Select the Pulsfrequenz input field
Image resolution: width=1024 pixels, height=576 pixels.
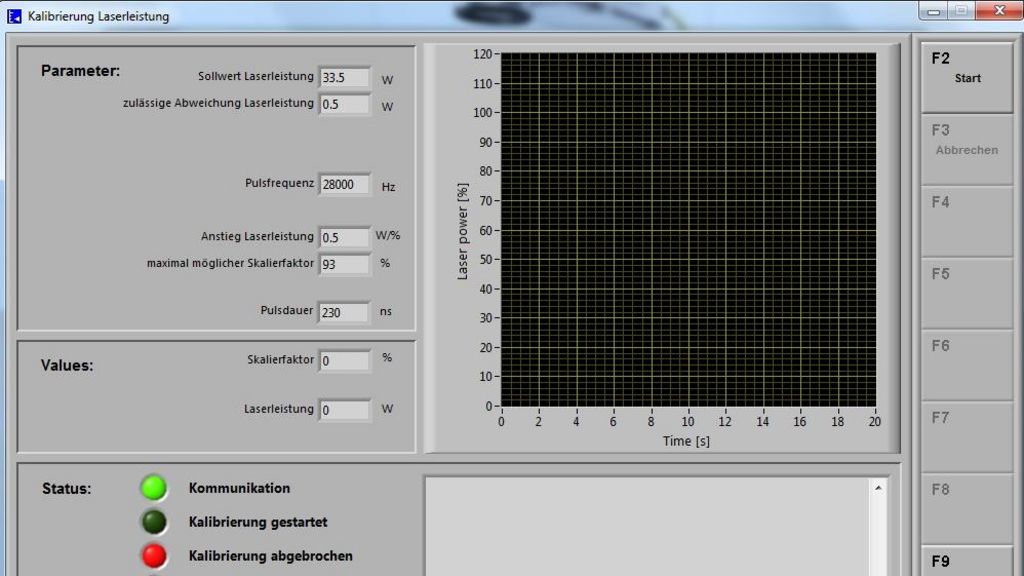[345, 185]
